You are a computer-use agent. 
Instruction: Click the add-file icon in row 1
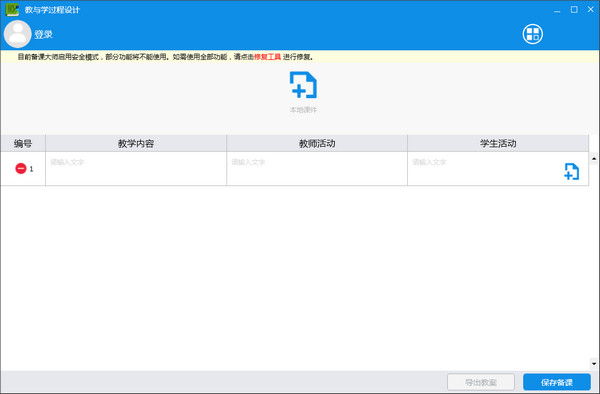coord(571,171)
